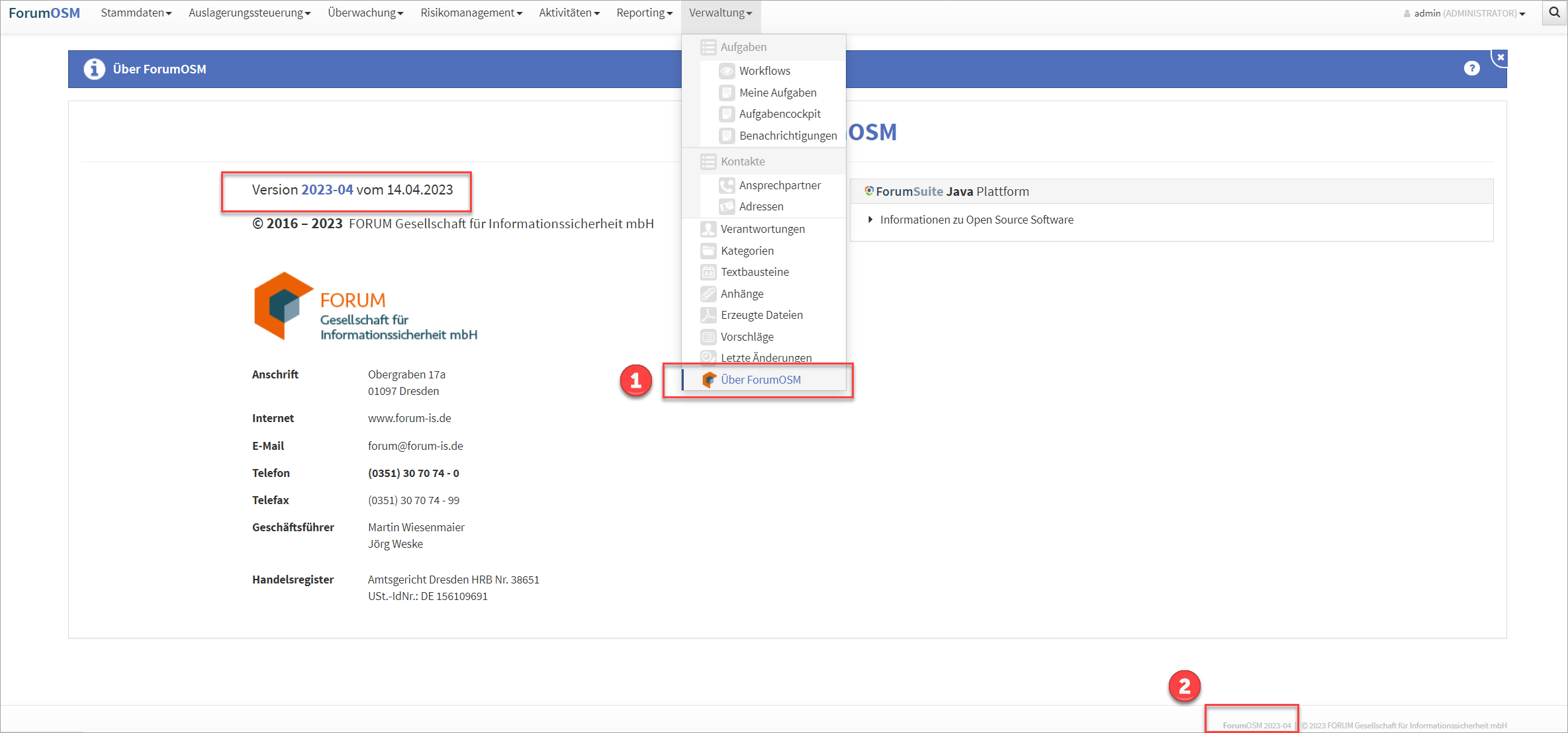Click the Kategorien folder icon
This screenshot has width=1568, height=733.
pos(708,251)
